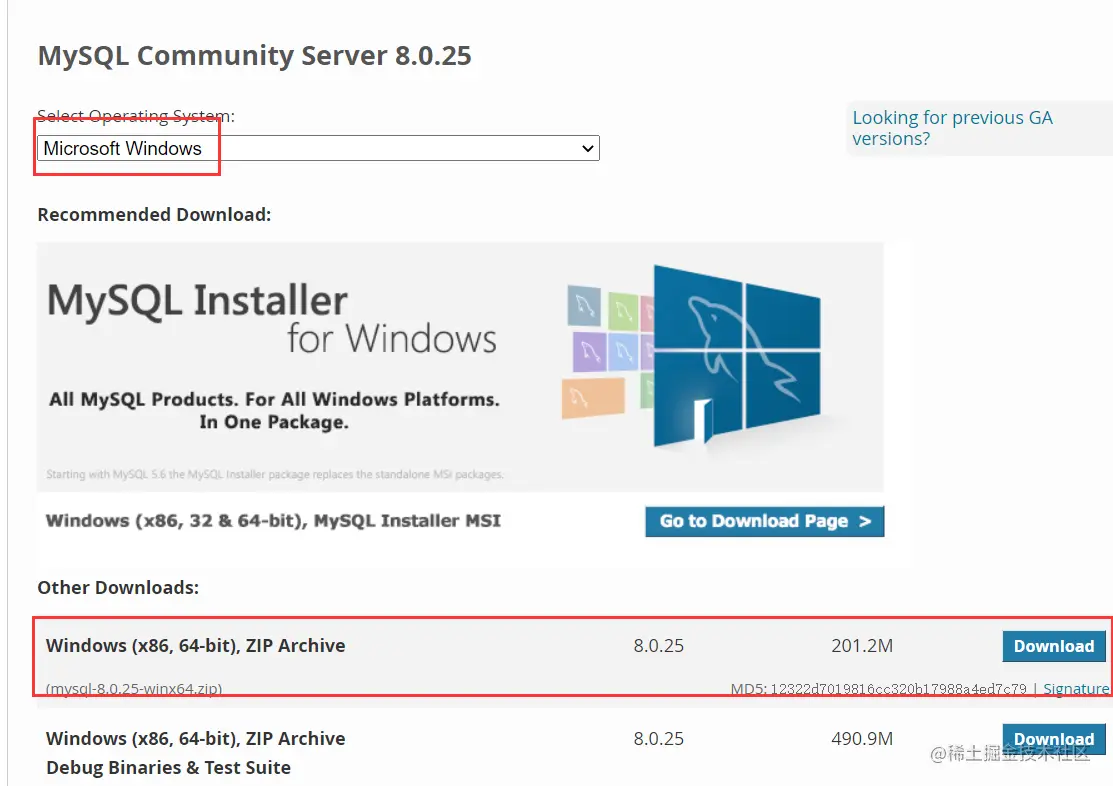Screen dimensions: 1113x786
Task: Select version 8.0.25 in the 490.9M row
Action: point(658,738)
